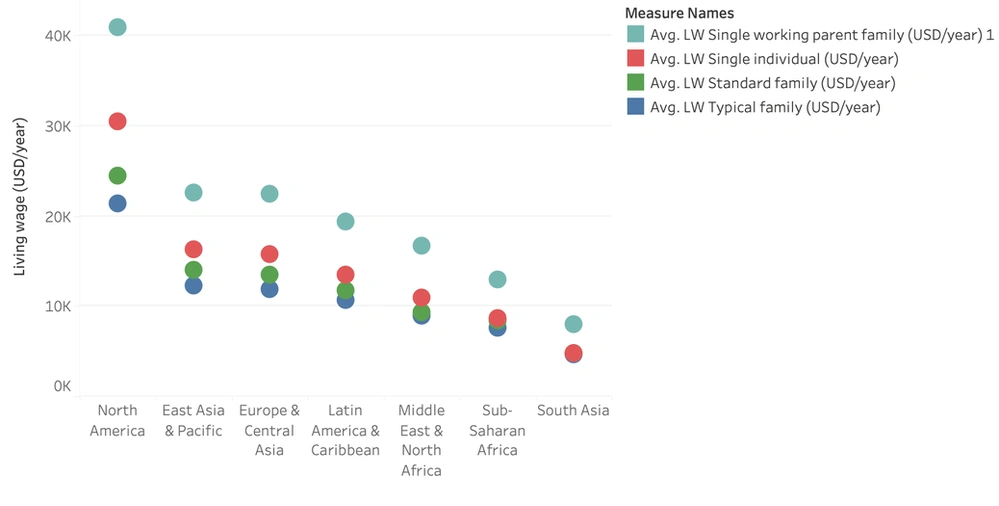Click the South Asia axis label
The height and width of the screenshot is (506, 999).
coord(573,410)
